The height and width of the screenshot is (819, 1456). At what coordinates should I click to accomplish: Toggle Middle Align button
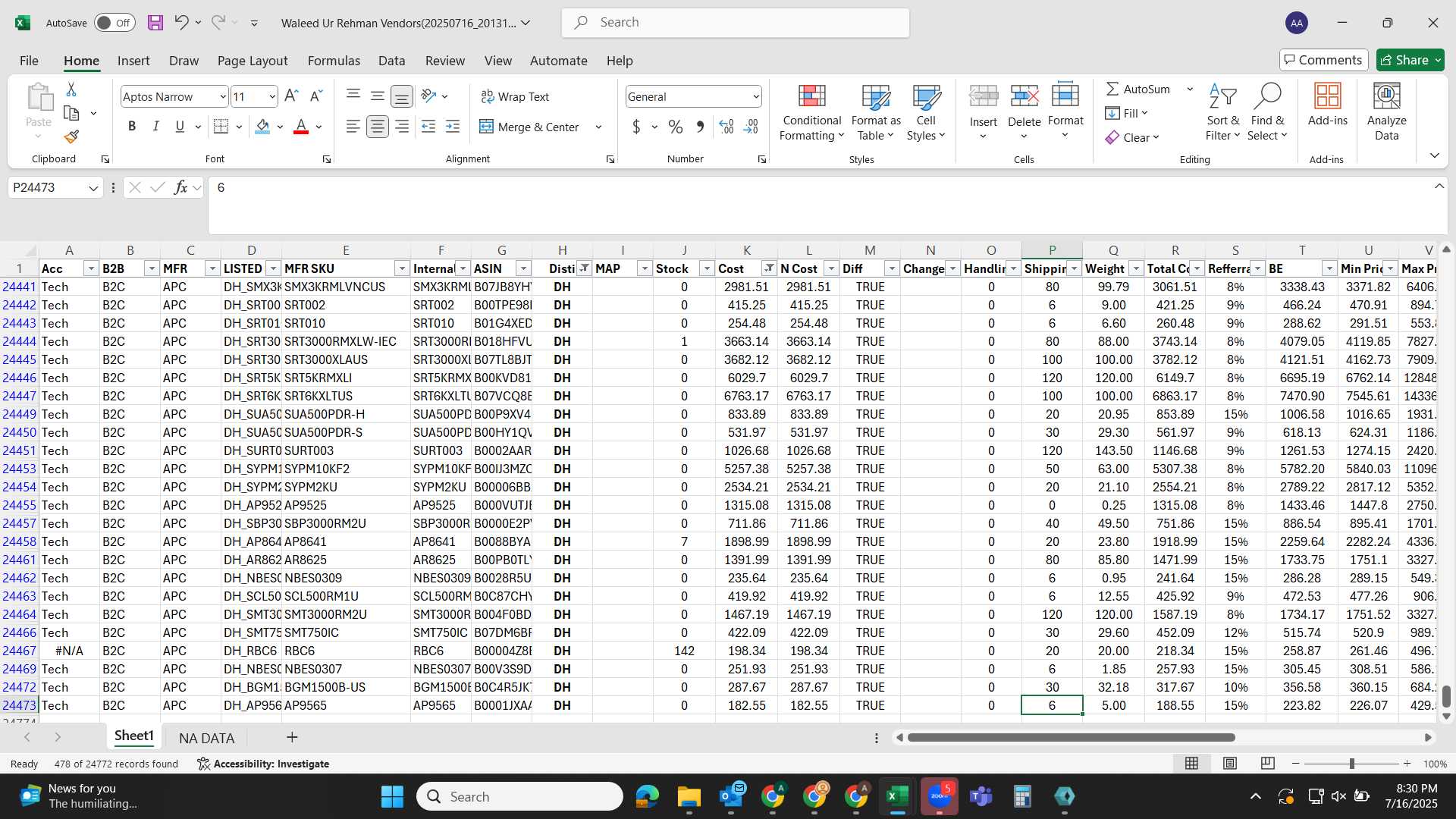coord(377,96)
